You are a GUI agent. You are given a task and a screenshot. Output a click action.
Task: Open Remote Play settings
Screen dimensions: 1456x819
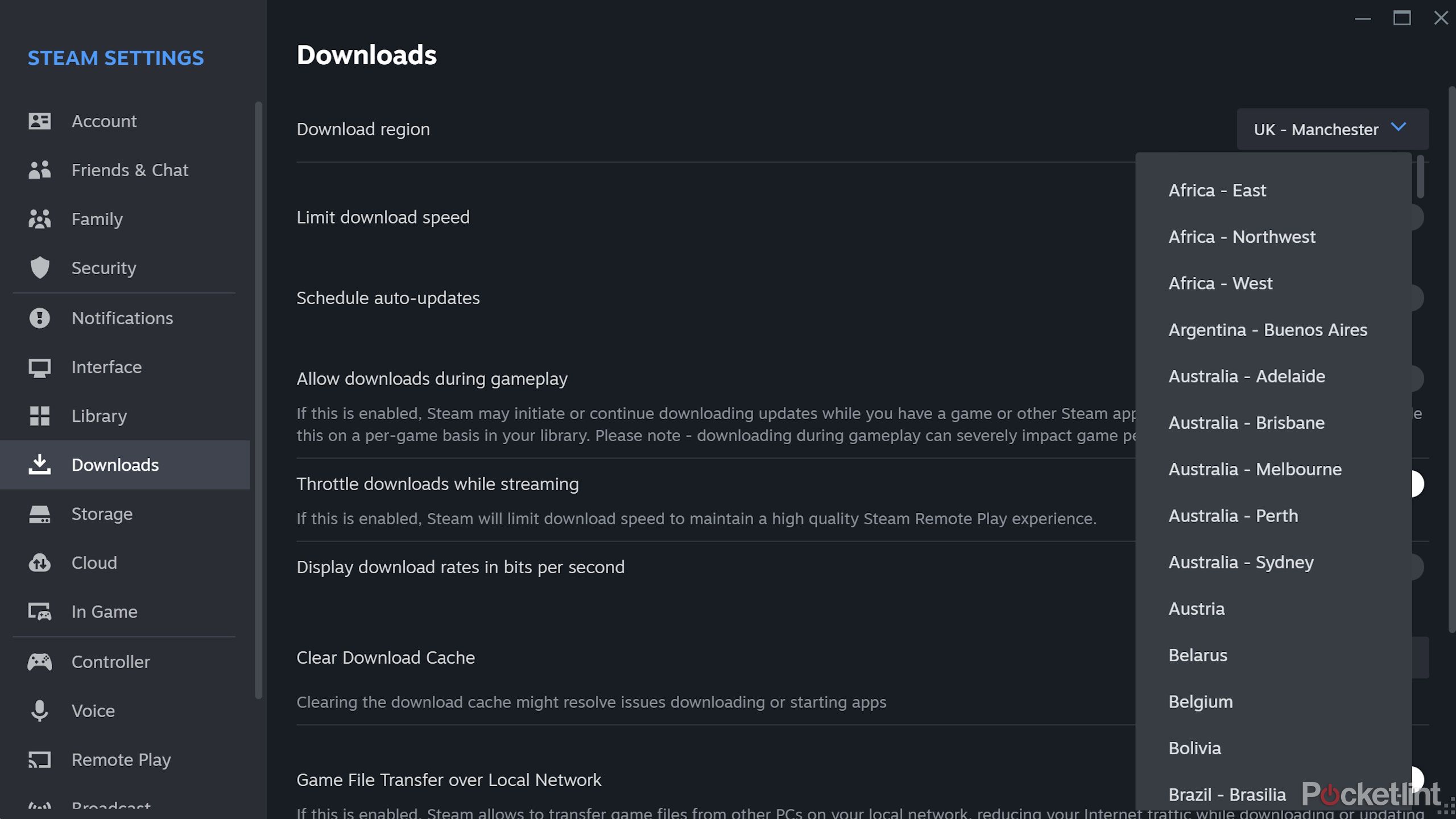point(121,759)
